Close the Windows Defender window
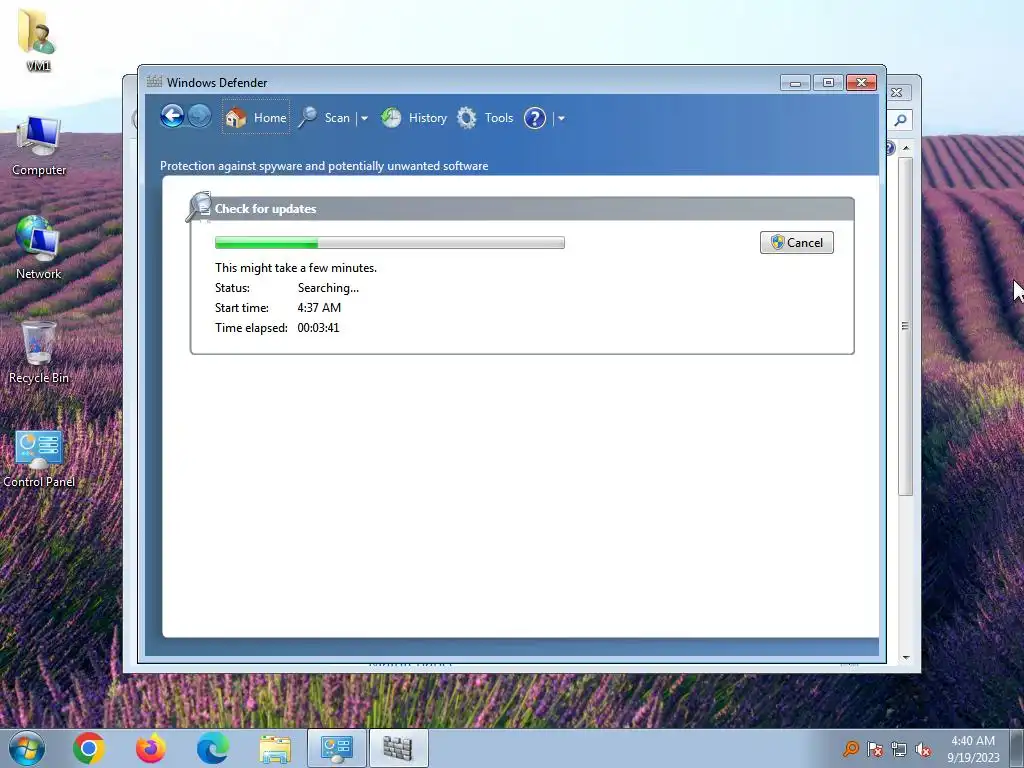1024x768 pixels. coord(861,82)
